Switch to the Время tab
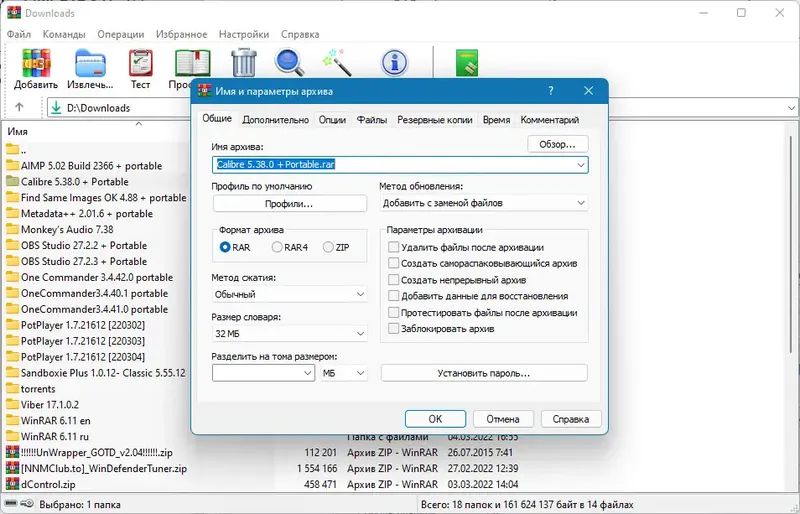Screen dimensions: 800x514 [x=496, y=120]
